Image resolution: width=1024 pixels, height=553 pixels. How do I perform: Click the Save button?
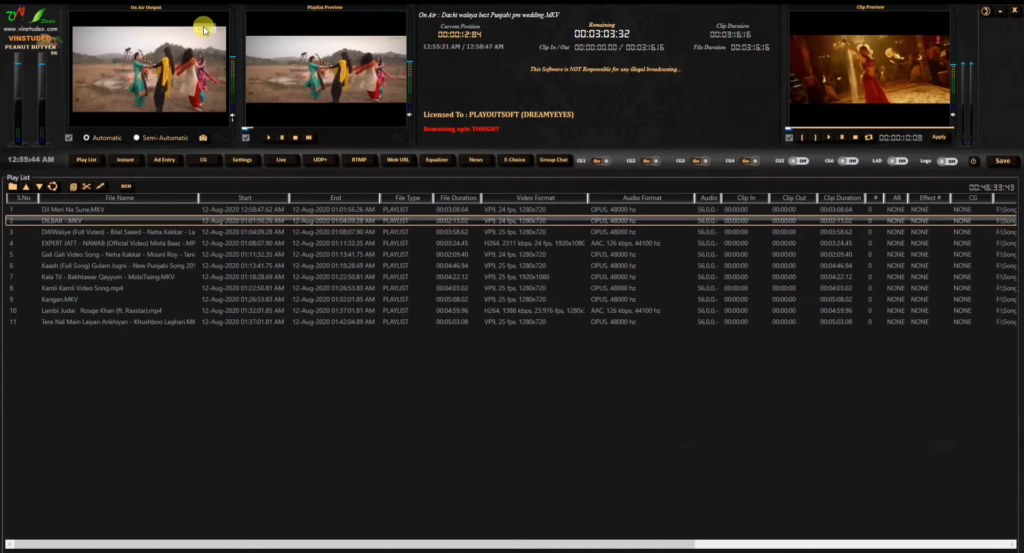pos(1002,160)
